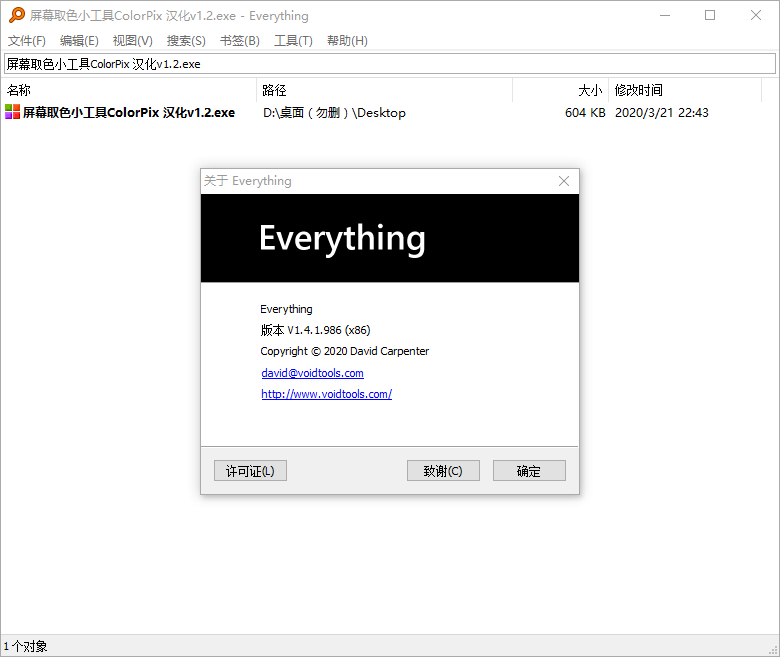780x657 pixels.
Task: Maximize the Everything main window
Action: coord(710,15)
